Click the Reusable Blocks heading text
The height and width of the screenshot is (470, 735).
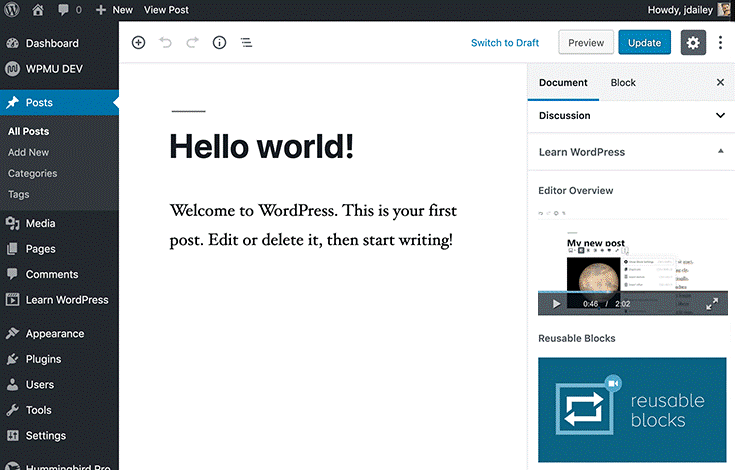[577, 338]
